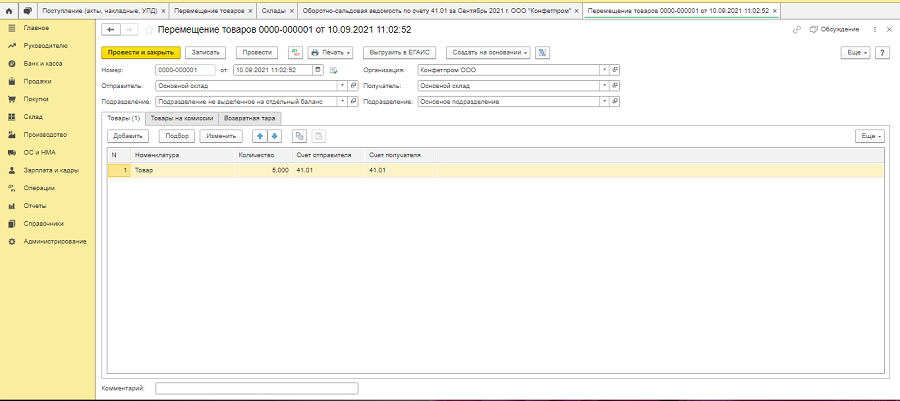The height and width of the screenshot is (401, 900).
Task: Open the Организация dropdown list
Action: pos(605,70)
